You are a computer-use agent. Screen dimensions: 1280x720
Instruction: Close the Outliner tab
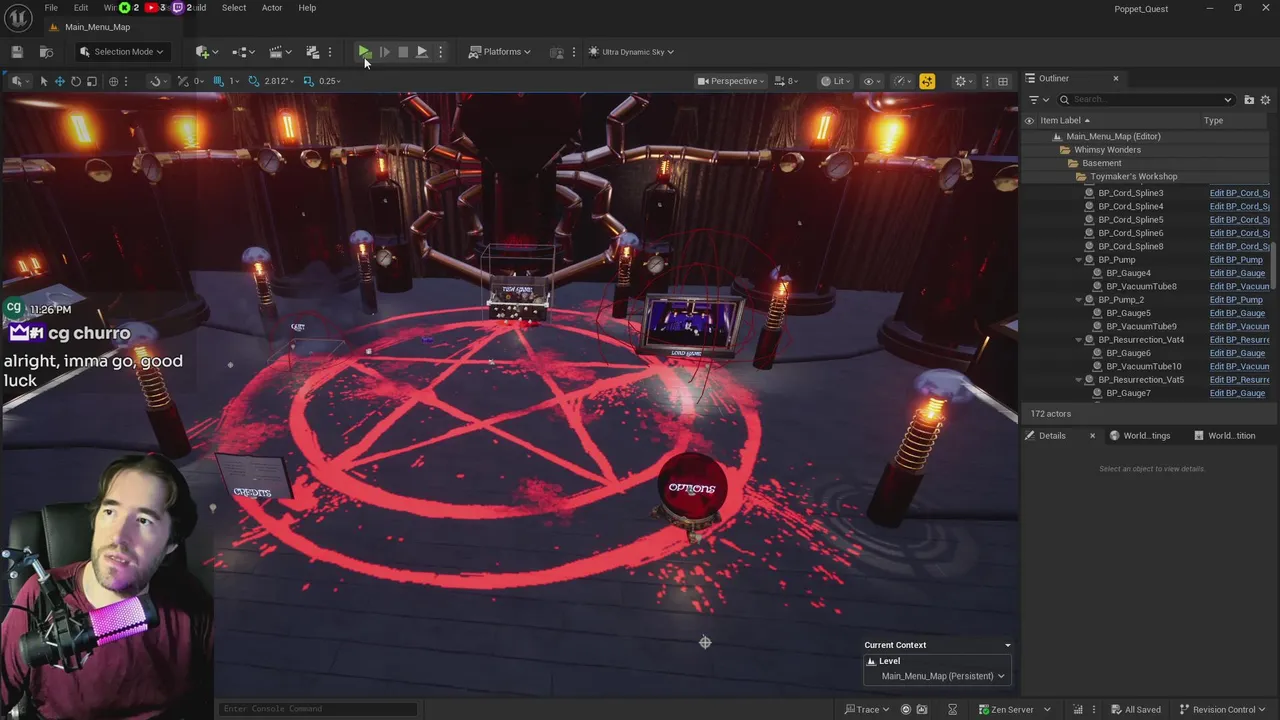[x=1116, y=78]
